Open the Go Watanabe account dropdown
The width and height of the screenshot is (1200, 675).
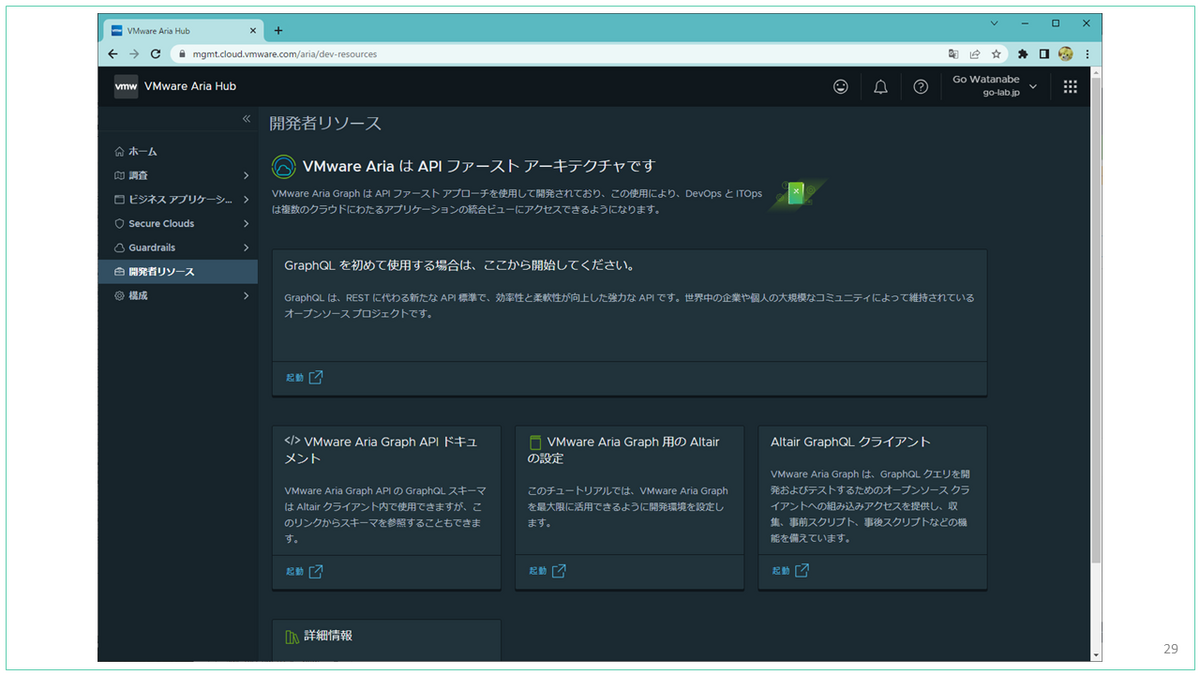coord(994,87)
